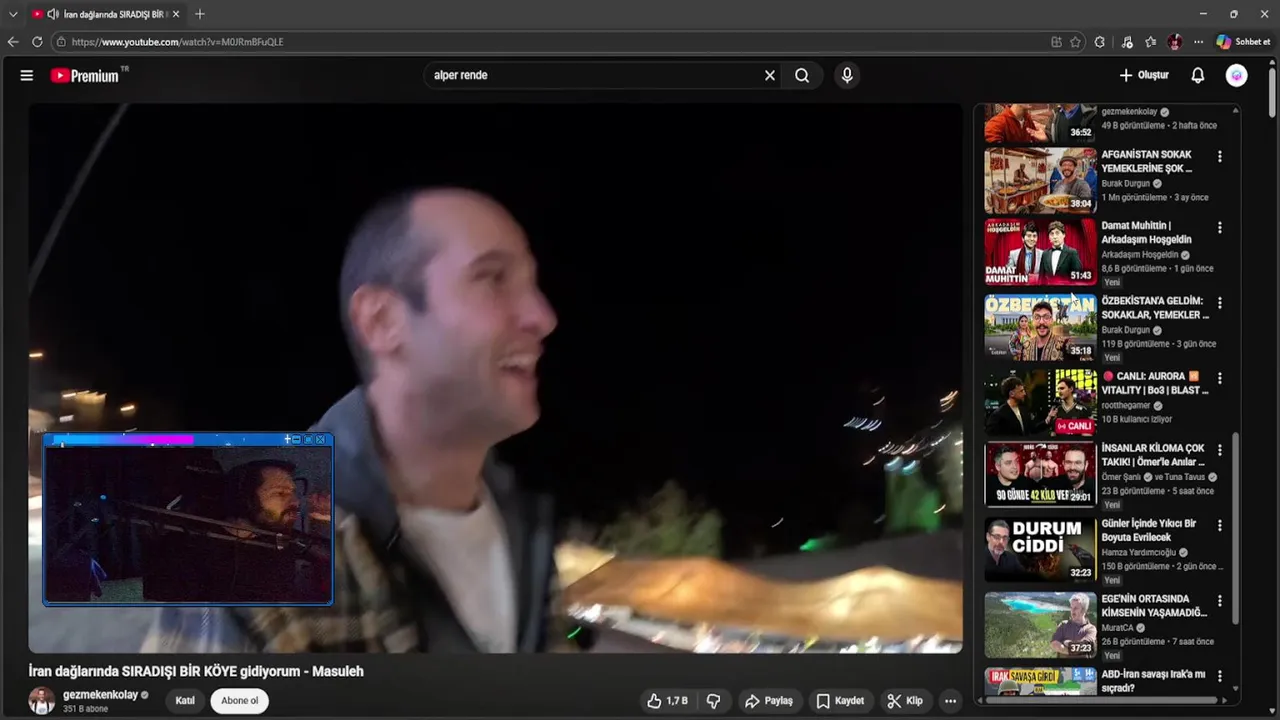Open more actions under the video

click(950, 701)
